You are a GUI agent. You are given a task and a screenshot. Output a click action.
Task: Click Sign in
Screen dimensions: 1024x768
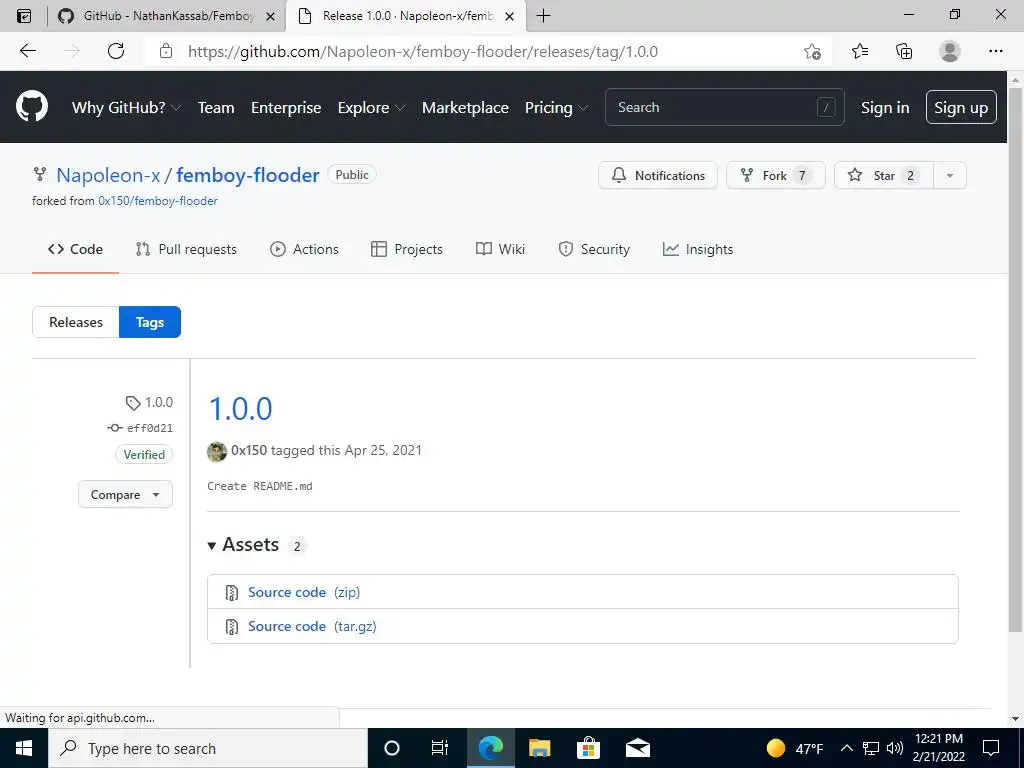(x=885, y=108)
